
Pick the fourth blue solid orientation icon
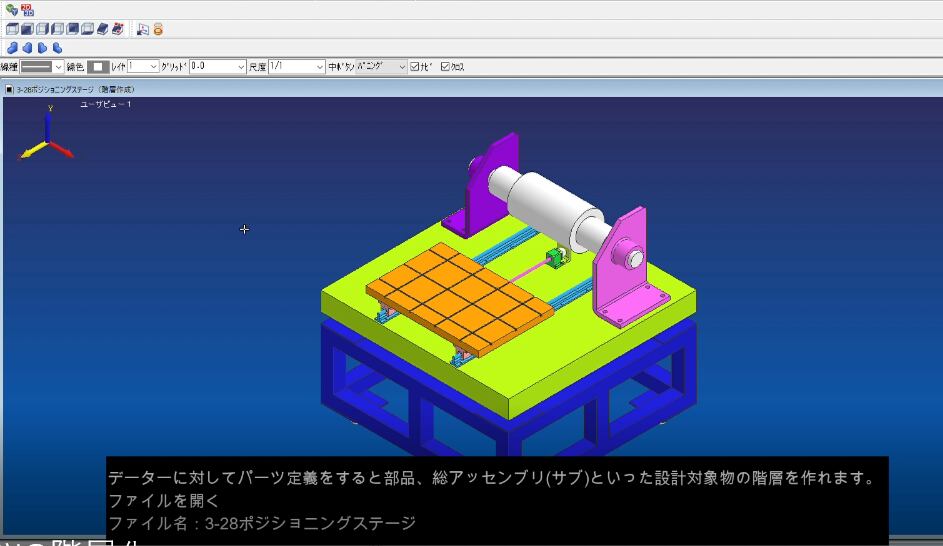[x=57, y=48]
